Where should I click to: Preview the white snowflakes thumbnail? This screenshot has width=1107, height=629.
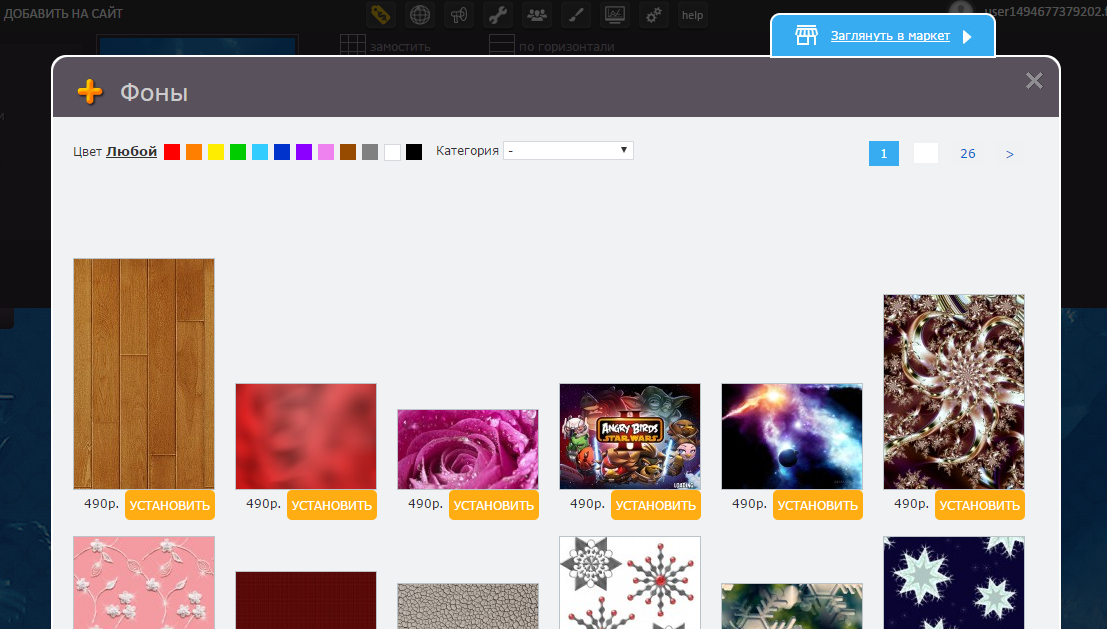pos(630,582)
